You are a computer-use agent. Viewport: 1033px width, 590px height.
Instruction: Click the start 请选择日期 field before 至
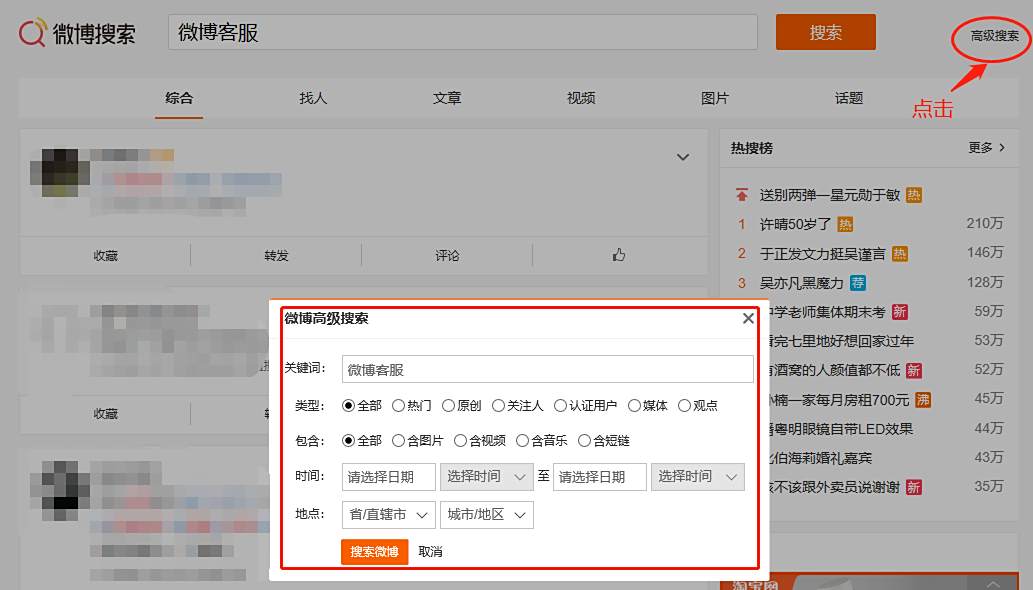click(x=389, y=477)
